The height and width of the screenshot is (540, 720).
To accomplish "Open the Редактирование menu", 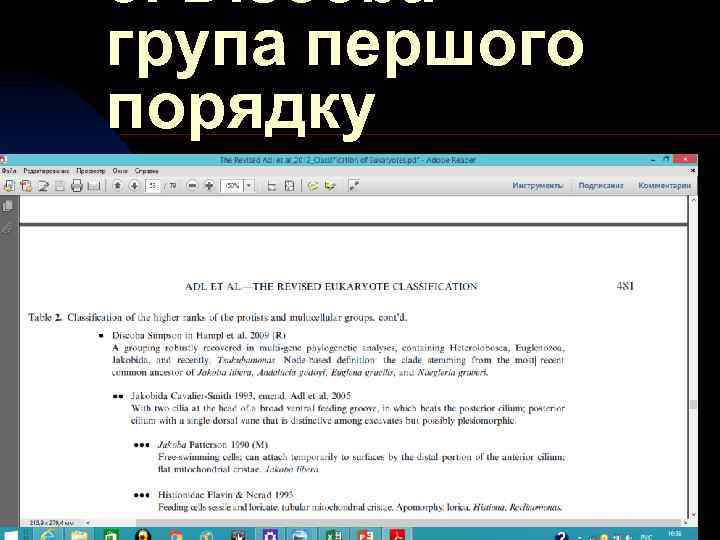I will (46, 171).
